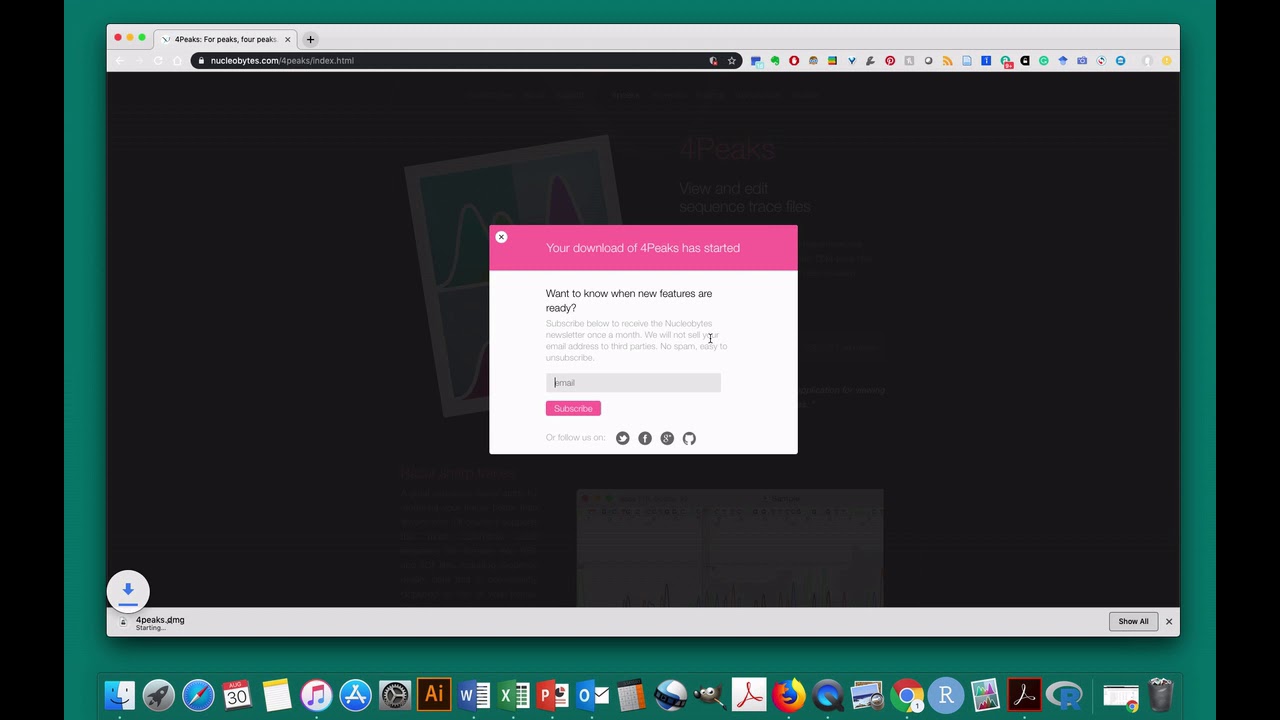This screenshot has width=1280, height=720.
Task: Open Calculator from the Dock
Action: [x=631, y=695]
